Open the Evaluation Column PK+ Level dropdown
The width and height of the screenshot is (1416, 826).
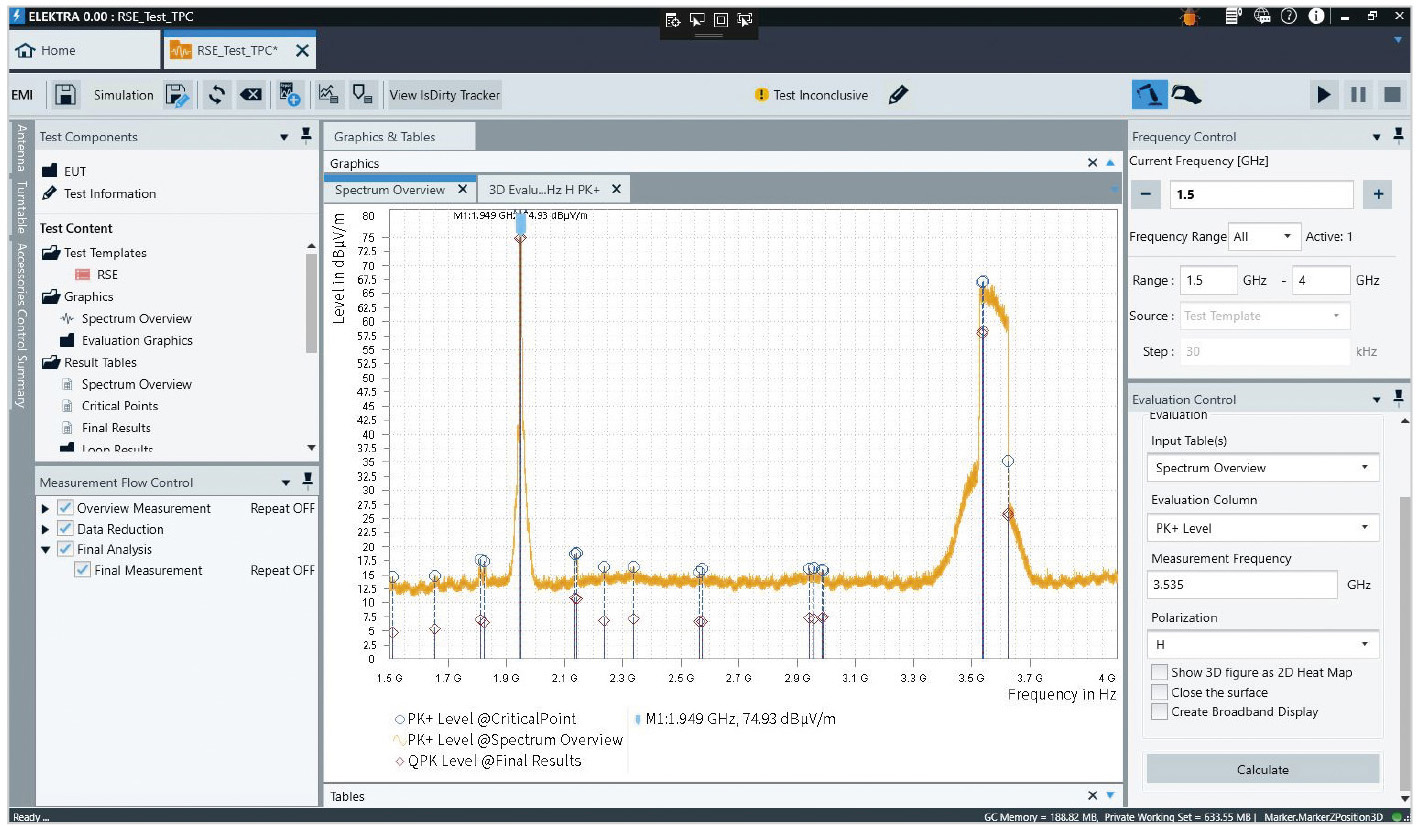(1263, 527)
